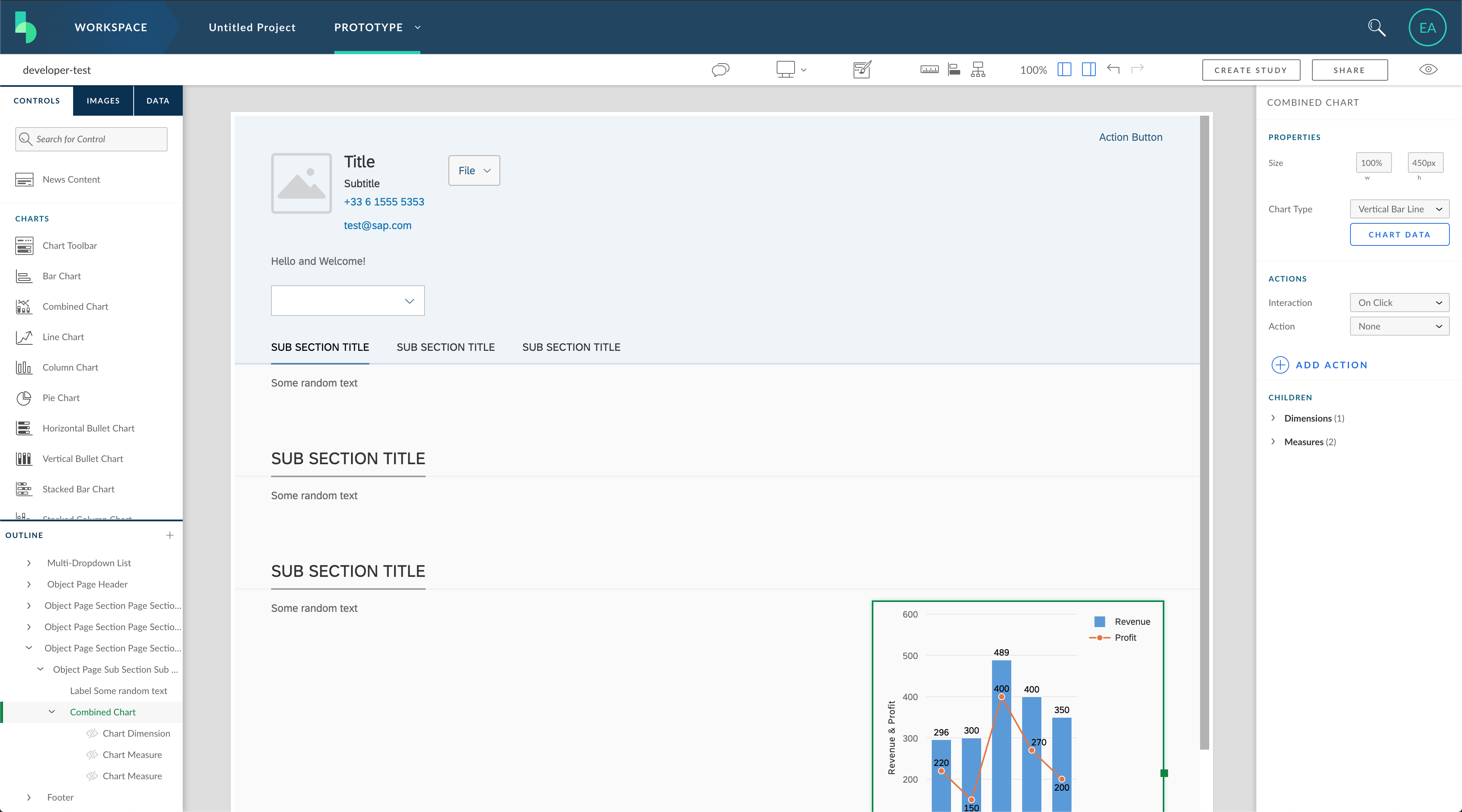Click the phone number +33 6 1555 5353
Image resolution: width=1462 pixels, height=812 pixels.
[384, 202]
